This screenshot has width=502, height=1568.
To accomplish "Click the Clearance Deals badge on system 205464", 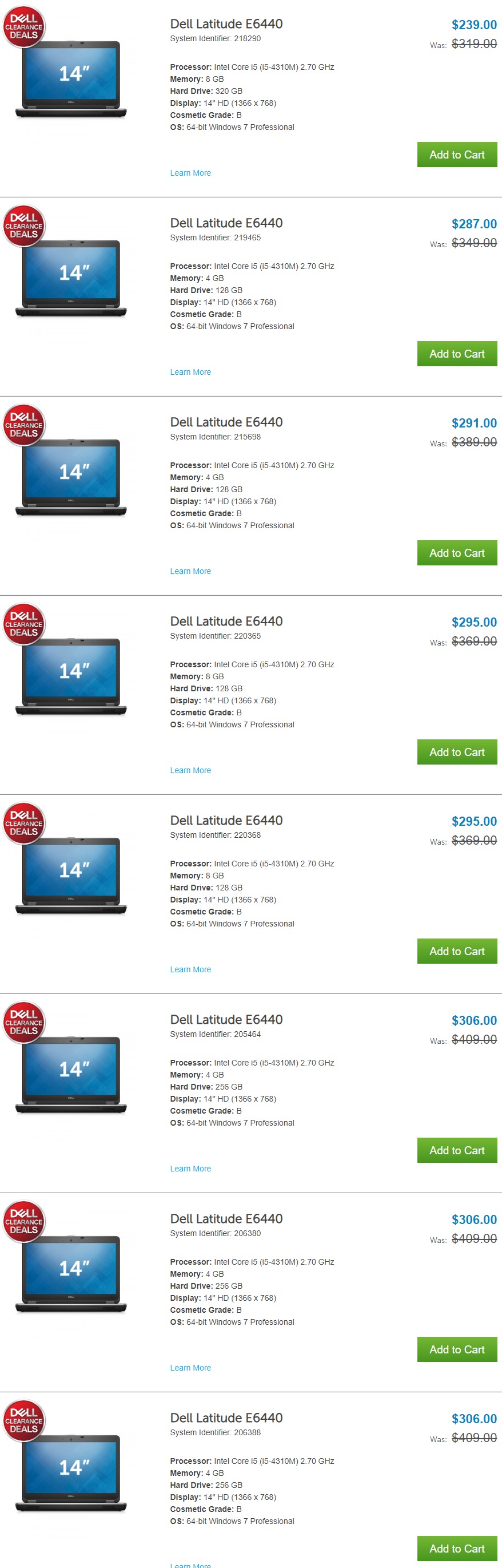I will pyautogui.click(x=24, y=1022).
